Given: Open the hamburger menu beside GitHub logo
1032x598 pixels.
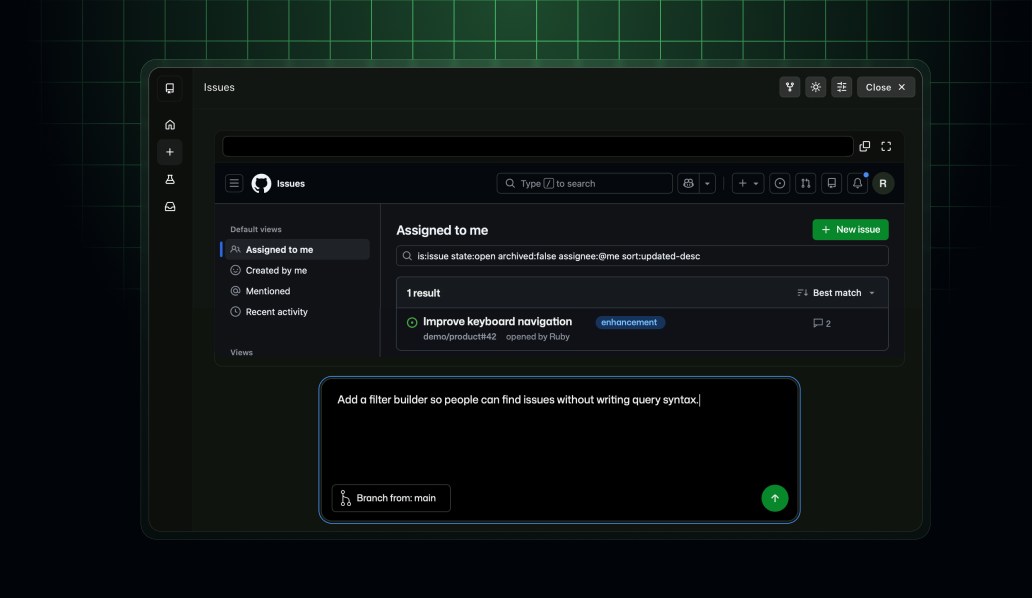Looking at the screenshot, I should pyautogui.click(x=234, y=183).
